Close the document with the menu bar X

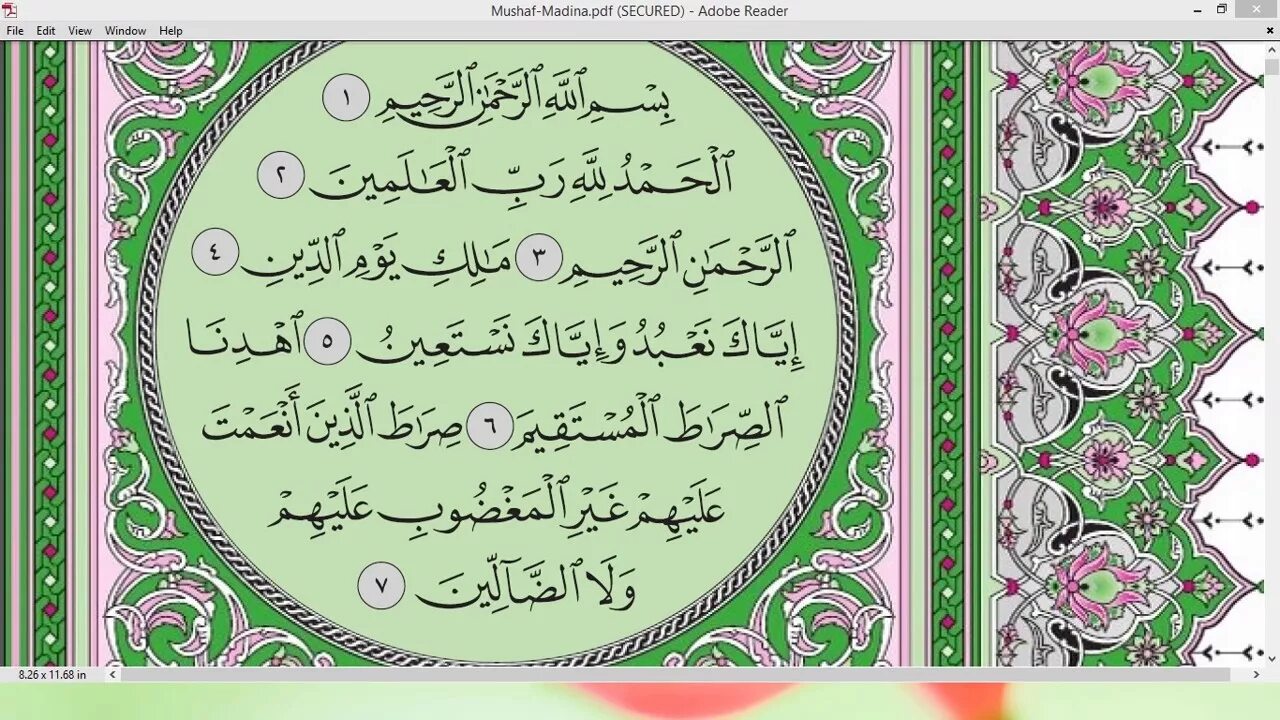click(1270, 31)
